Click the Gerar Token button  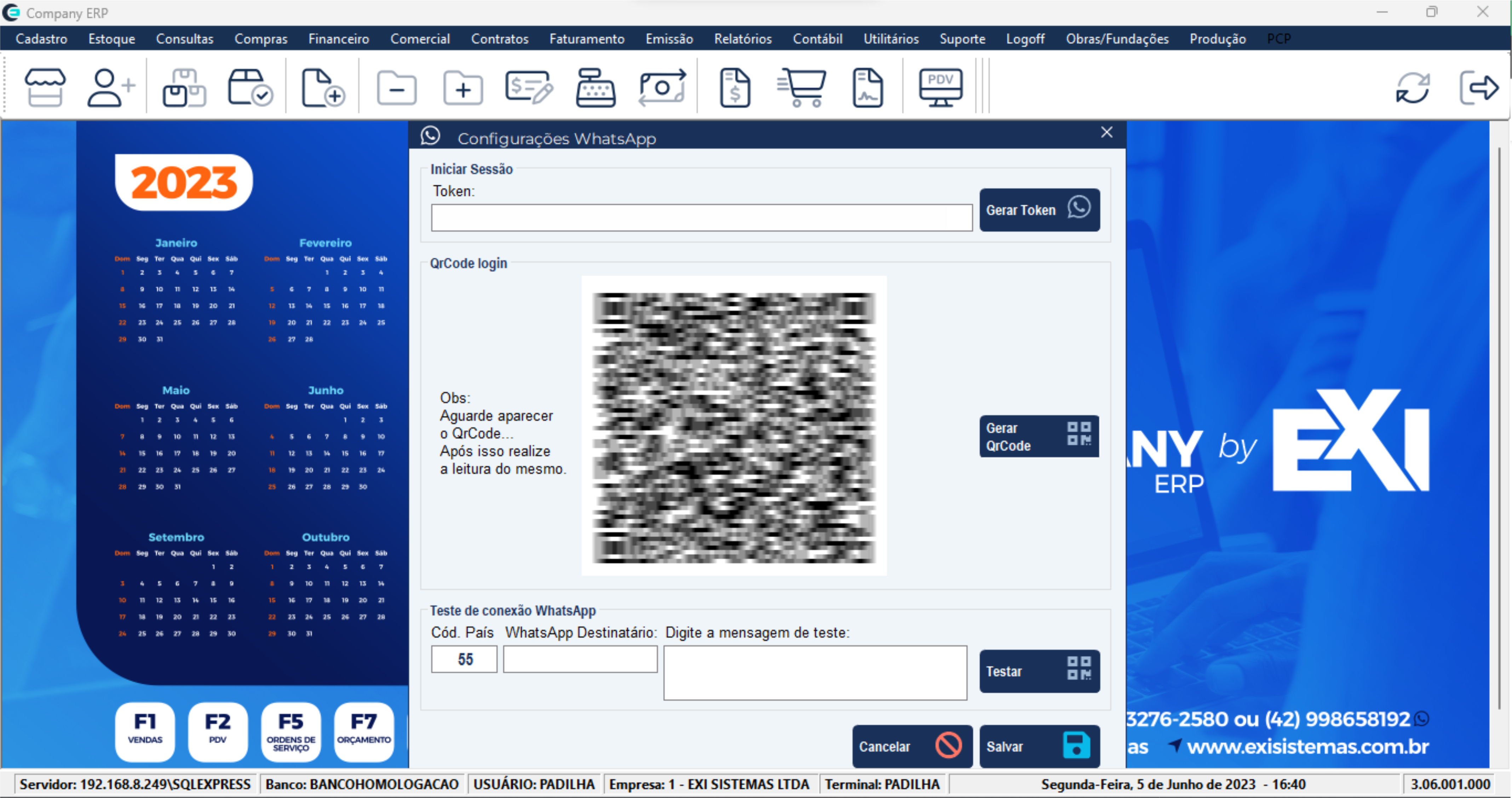[x=1039, y=210]
